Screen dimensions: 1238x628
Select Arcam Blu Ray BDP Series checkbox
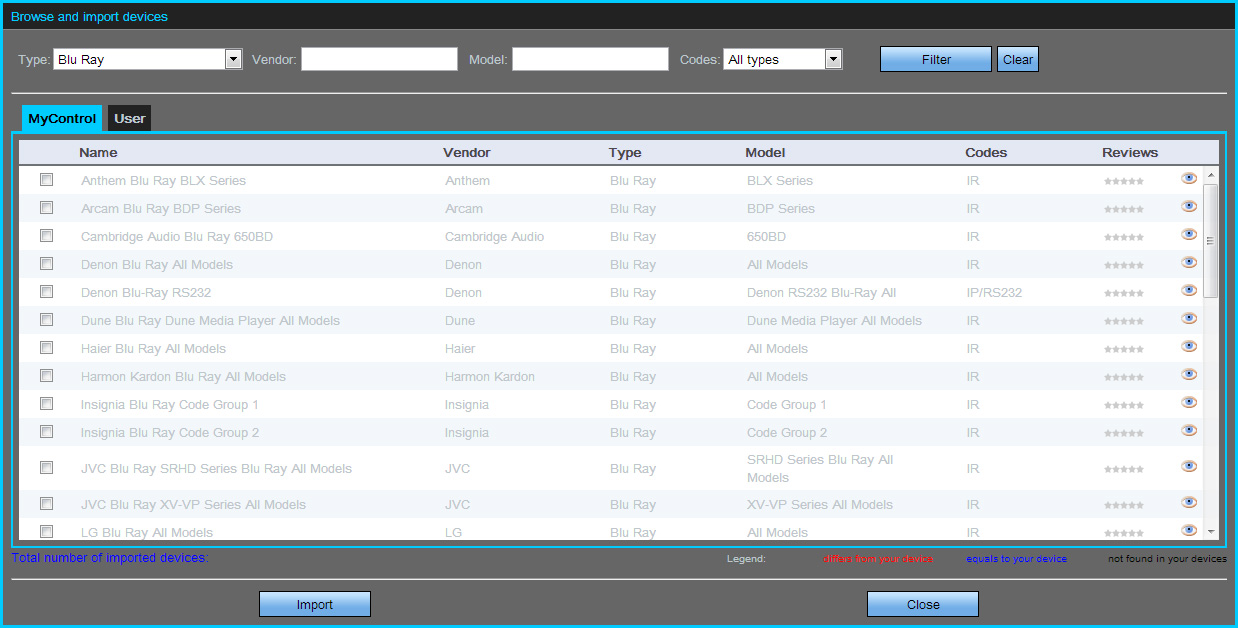[46, 208]
